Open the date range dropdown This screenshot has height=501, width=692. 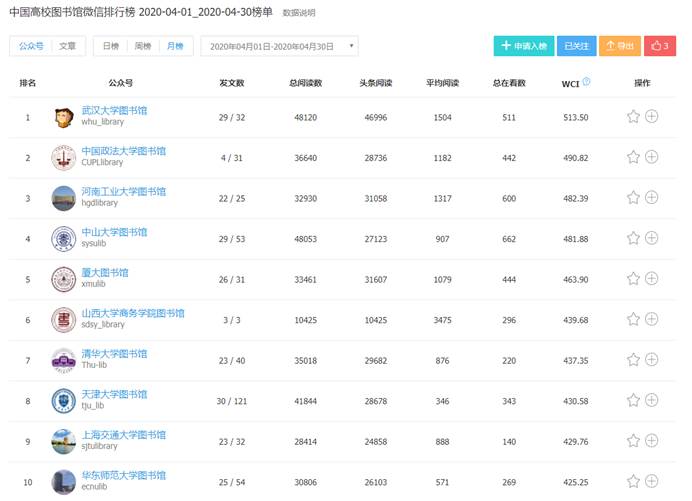(279, 46)
